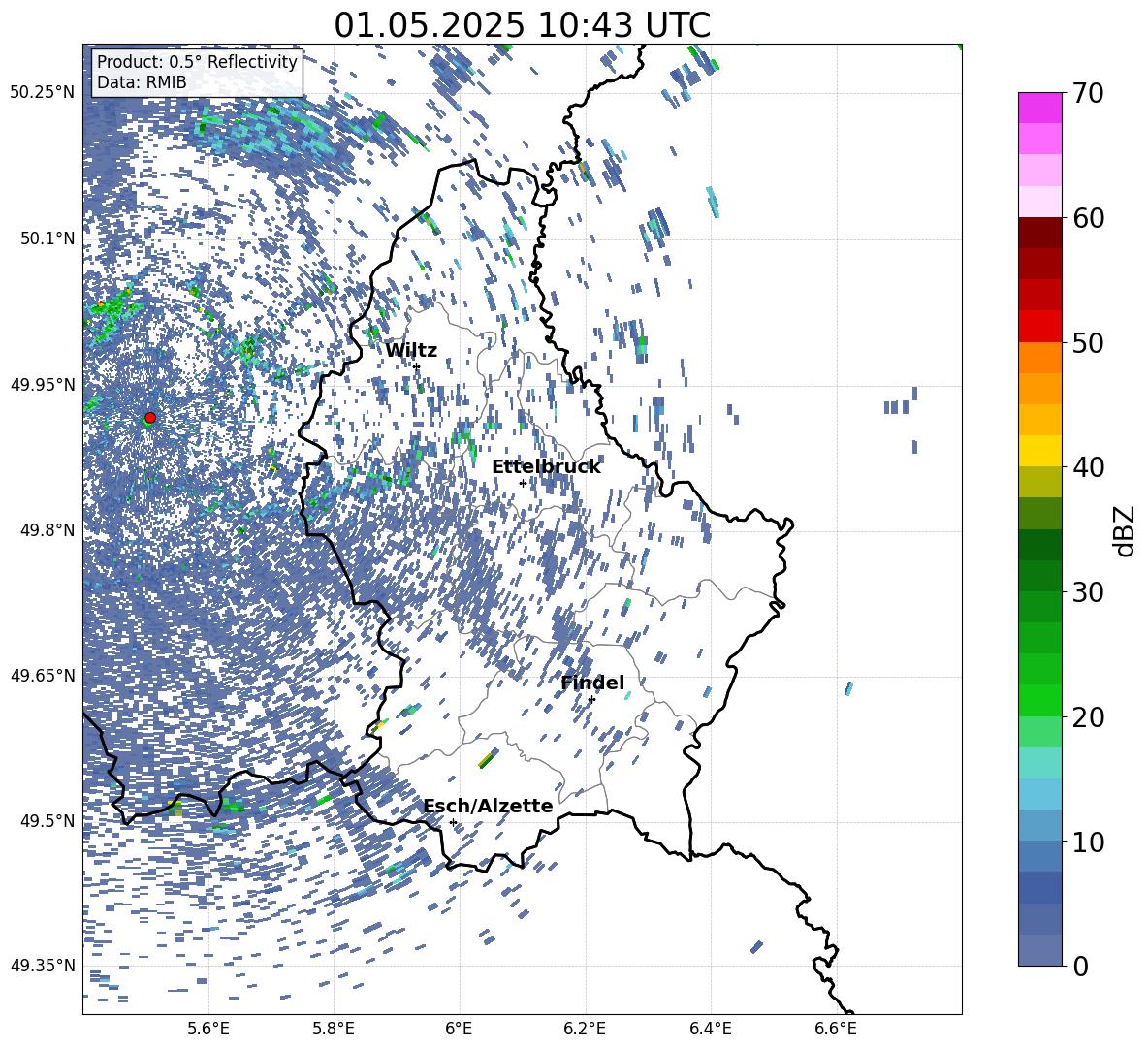Click the 30 tick on colorbar
This screenshot has width=1148, height=1048.
pos(1087,592)
